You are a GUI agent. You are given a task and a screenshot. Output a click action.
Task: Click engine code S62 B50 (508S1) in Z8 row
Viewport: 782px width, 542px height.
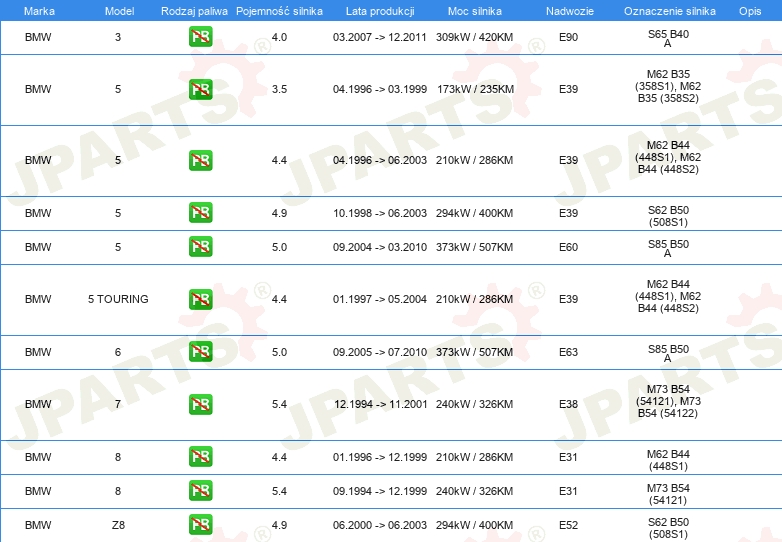668,528
